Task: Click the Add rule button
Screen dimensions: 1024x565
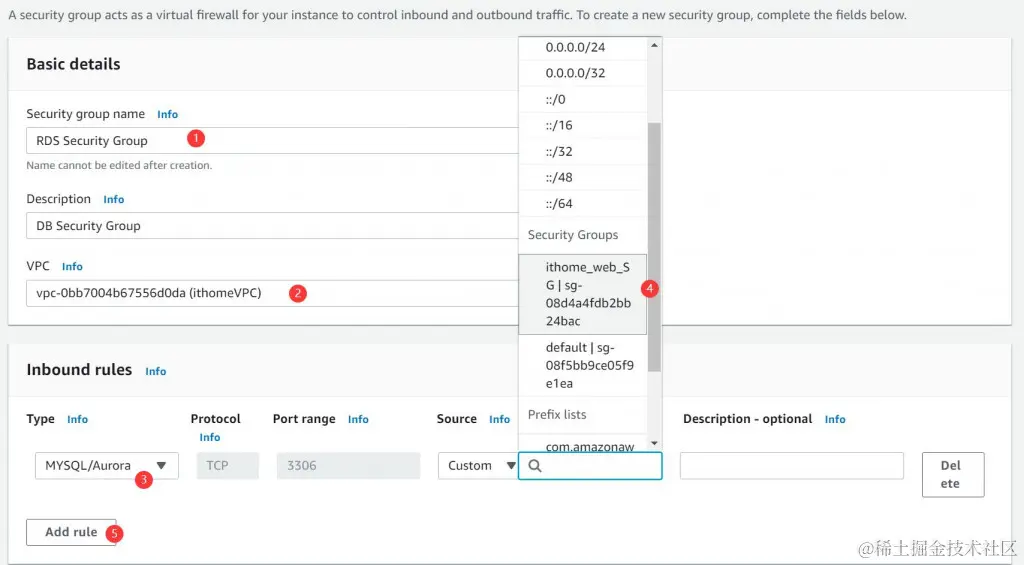Action: [x=71, y=532]
